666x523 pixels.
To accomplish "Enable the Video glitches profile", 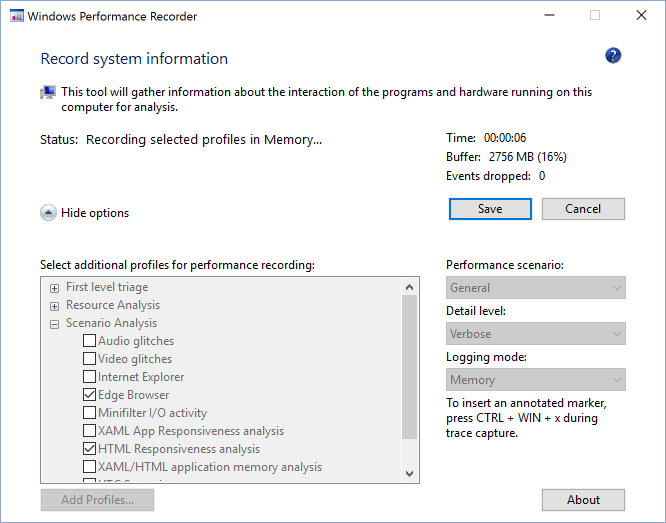I will pos(89,359).
